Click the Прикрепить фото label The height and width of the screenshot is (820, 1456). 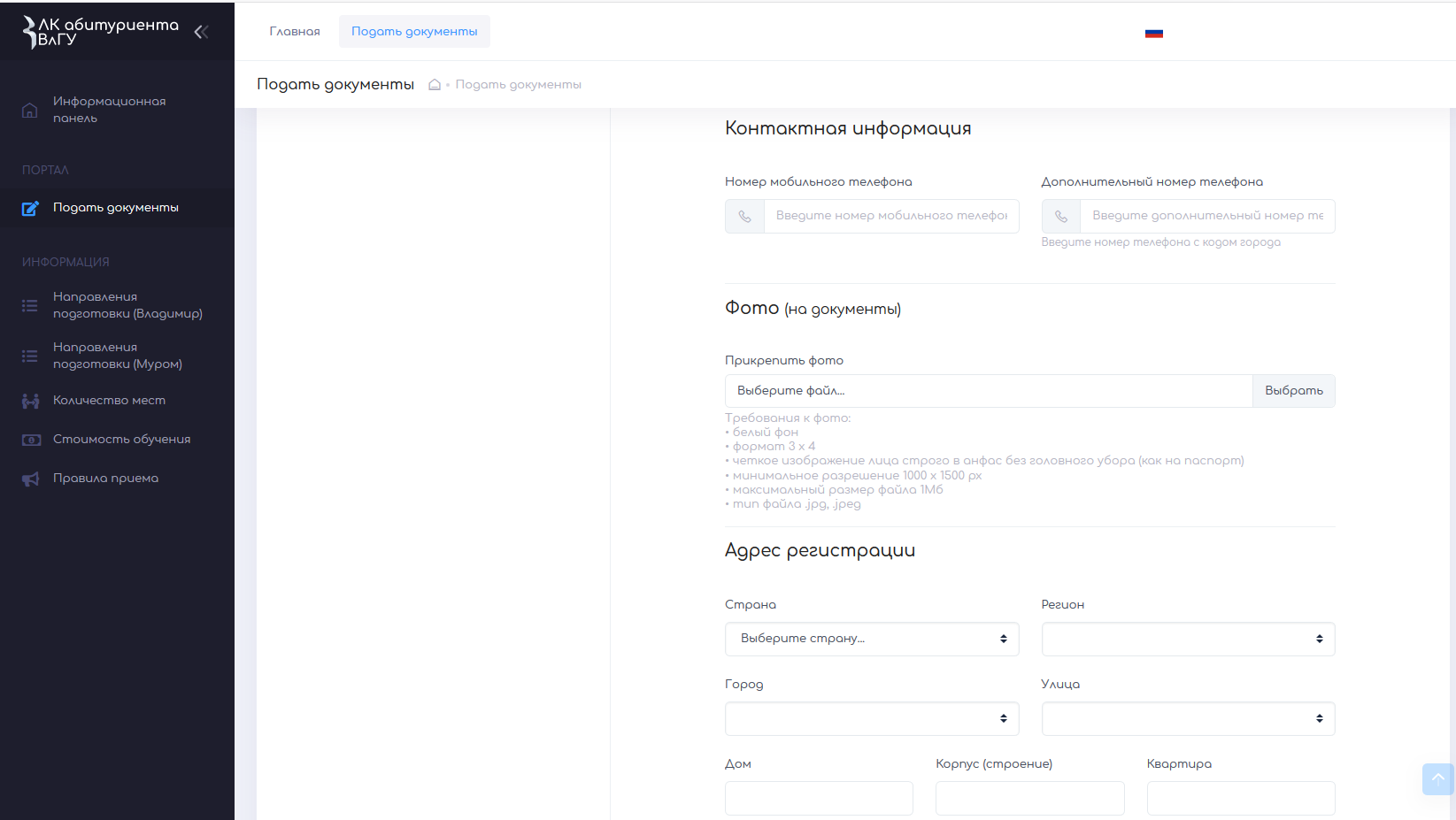coord(784,360)
